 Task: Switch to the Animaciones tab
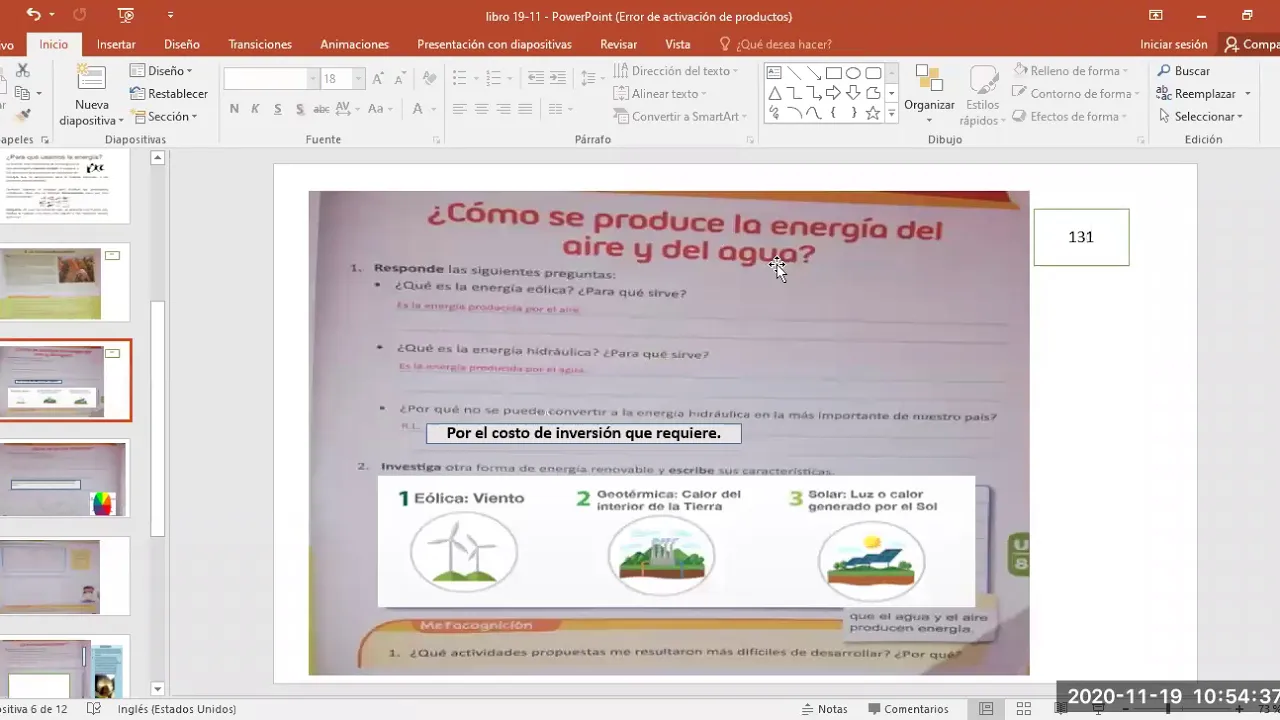[x=354, y=44]
